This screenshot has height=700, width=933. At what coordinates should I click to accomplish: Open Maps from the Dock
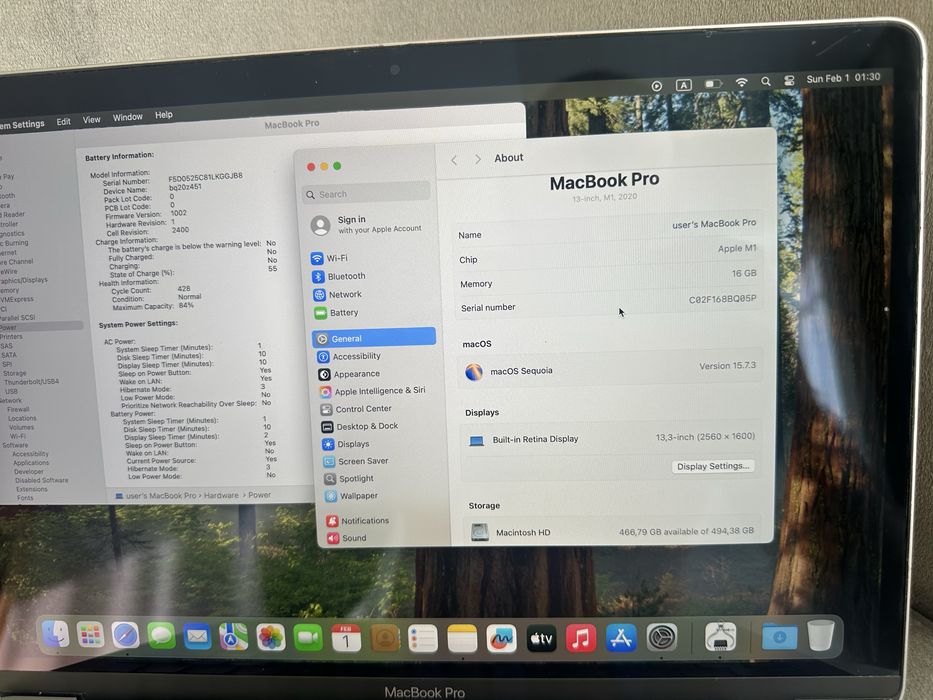point(233,638)
